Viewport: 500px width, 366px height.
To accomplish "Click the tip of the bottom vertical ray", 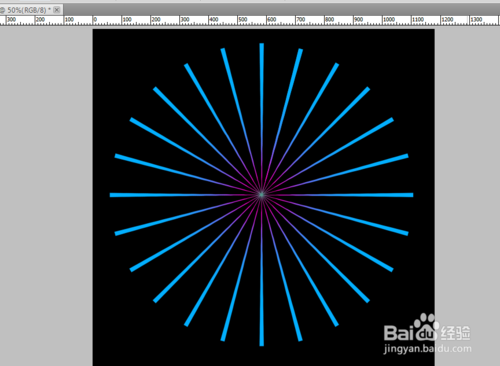I will [x=262, y=344].
